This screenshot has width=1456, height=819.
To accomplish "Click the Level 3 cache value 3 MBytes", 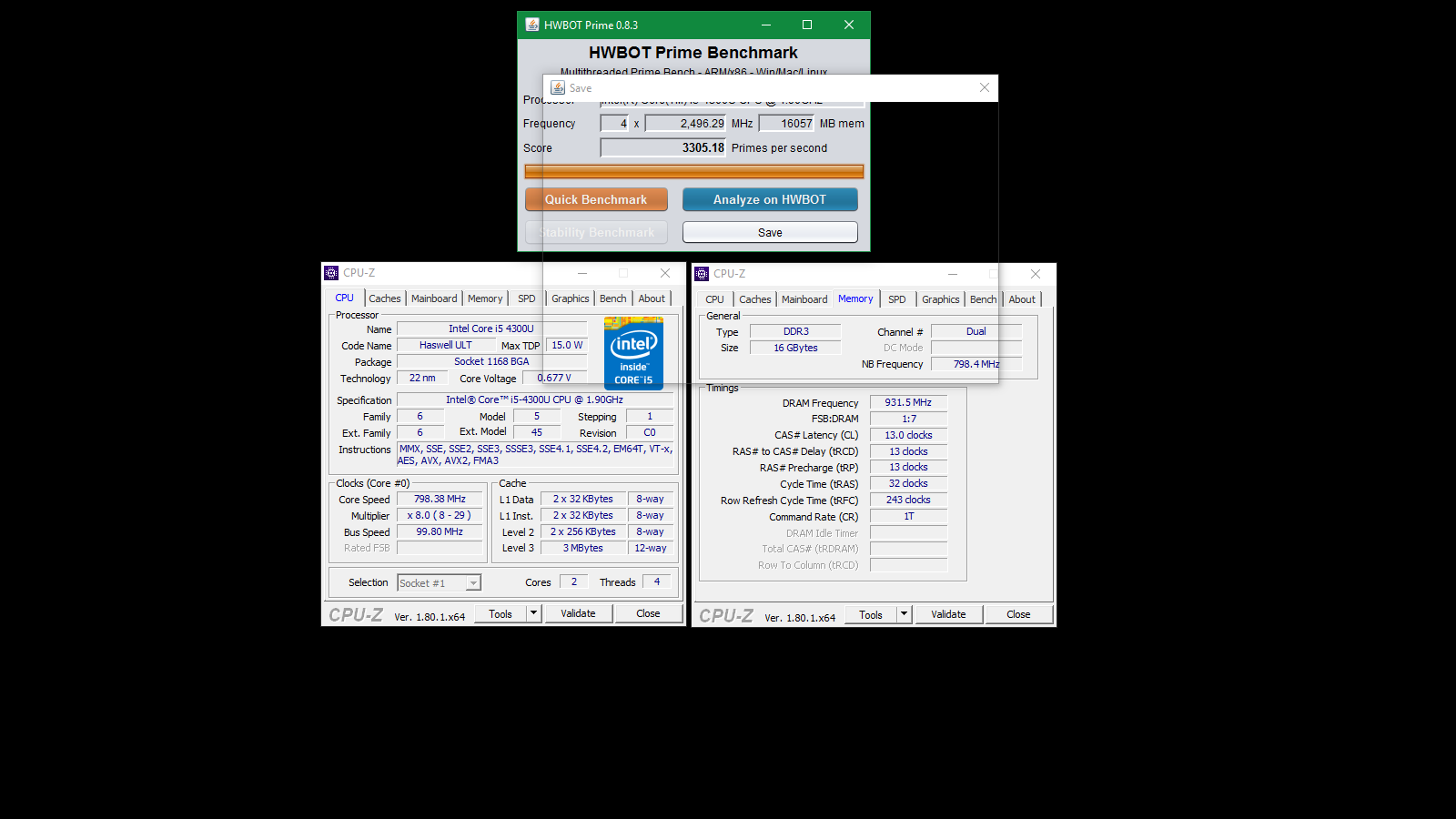I will (x=583, y=548).
